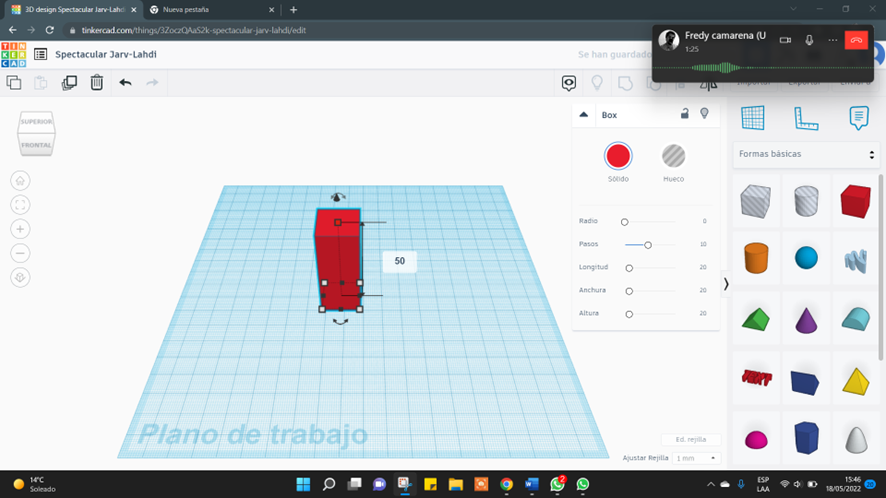This screenshot has width=886, height=498.
Task: Add the dark blue wedge shape
Action: tap(805, 383)
